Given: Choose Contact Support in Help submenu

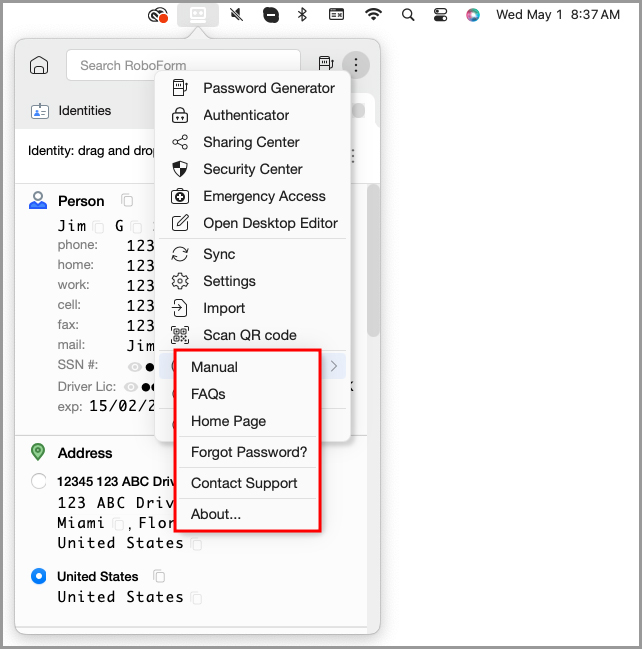Looking at the screenshot, I should [x=248, y=483].
